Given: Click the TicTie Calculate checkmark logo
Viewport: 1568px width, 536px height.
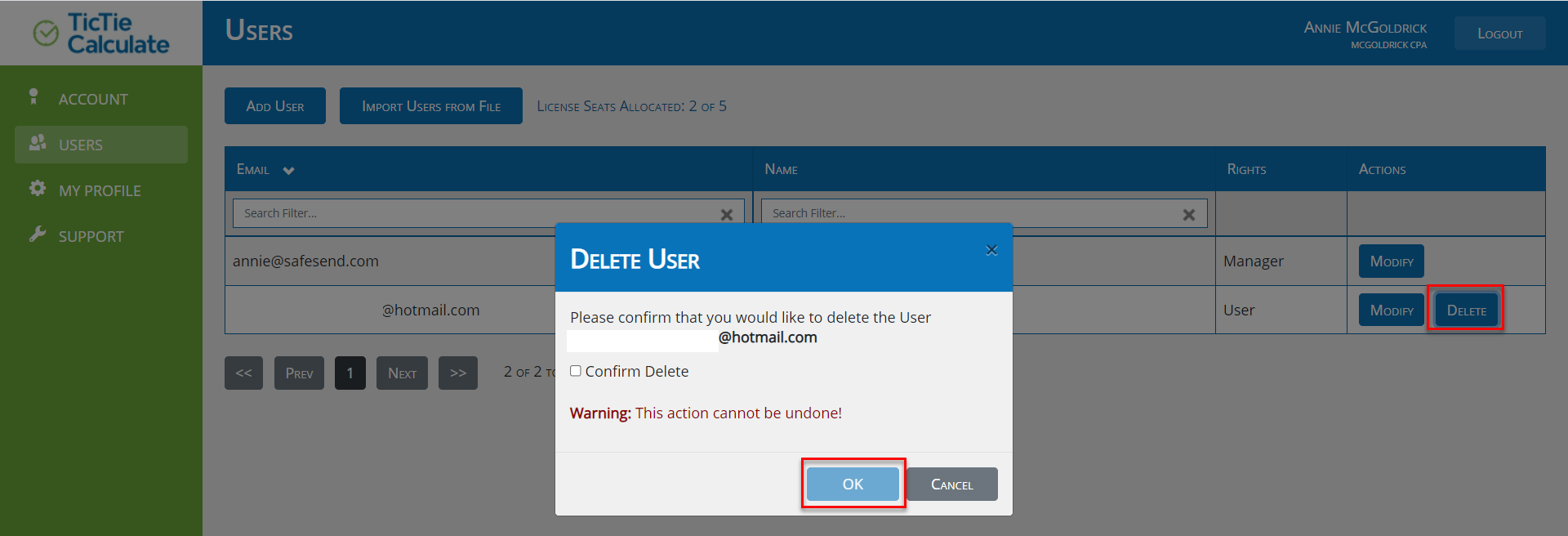Looking at the screenshot, I should (x=46, y=33).
